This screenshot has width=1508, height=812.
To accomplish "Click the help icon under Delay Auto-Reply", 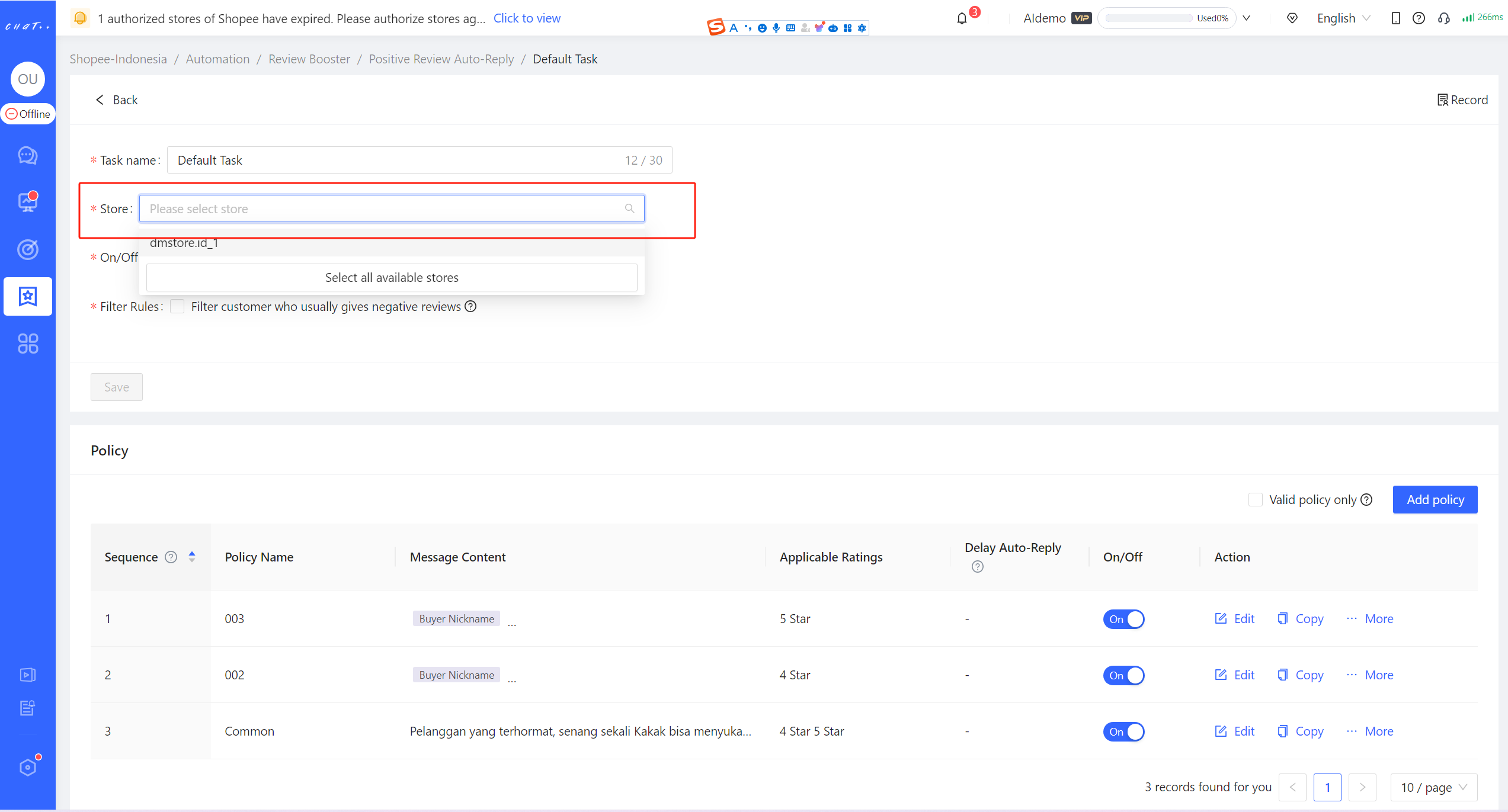I will pyautogui.click(x=978, y=567).
